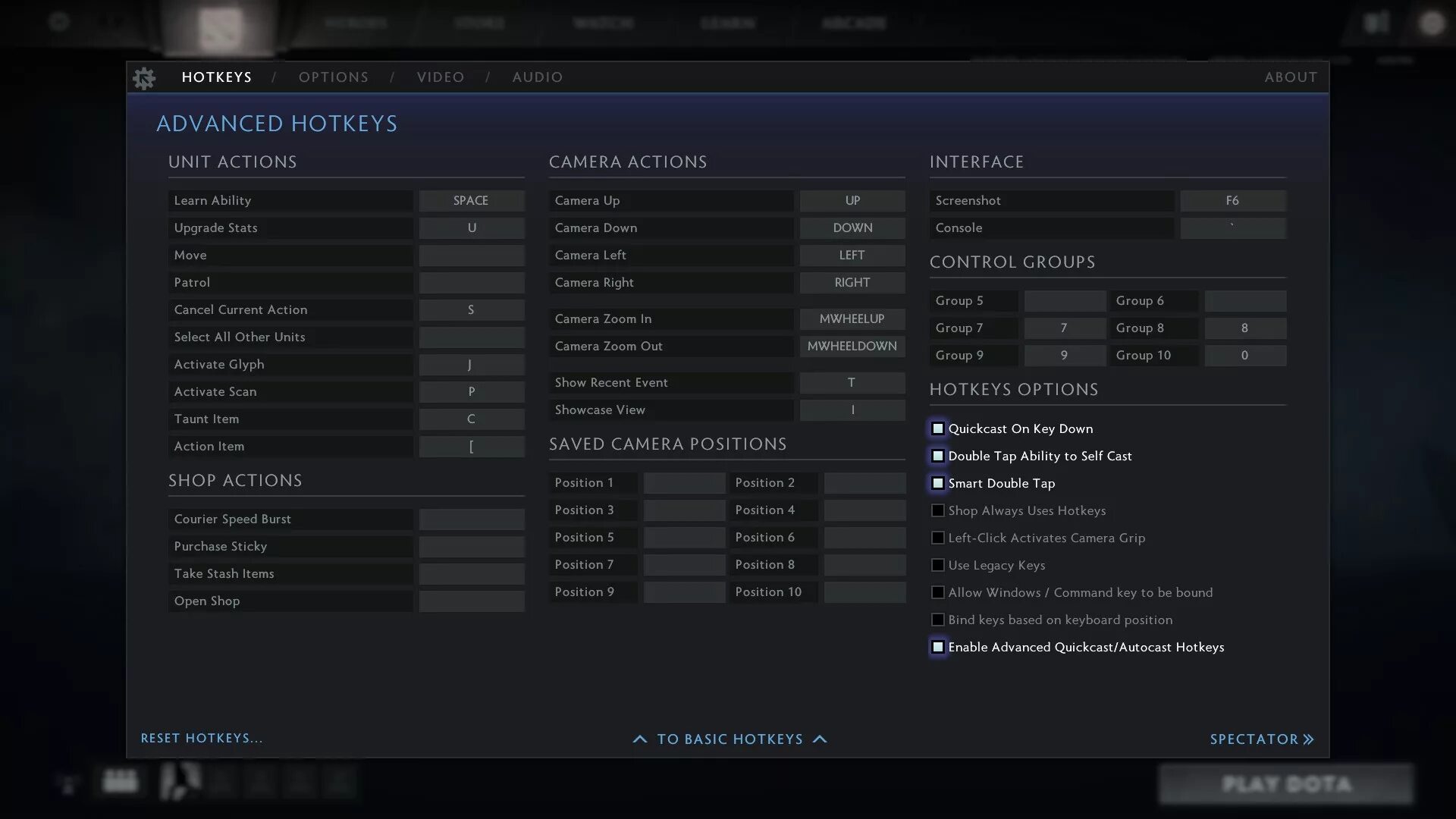Screen dimensions: 1456x819
Task: Switch to the Video tab
Action: pos(441,77)
